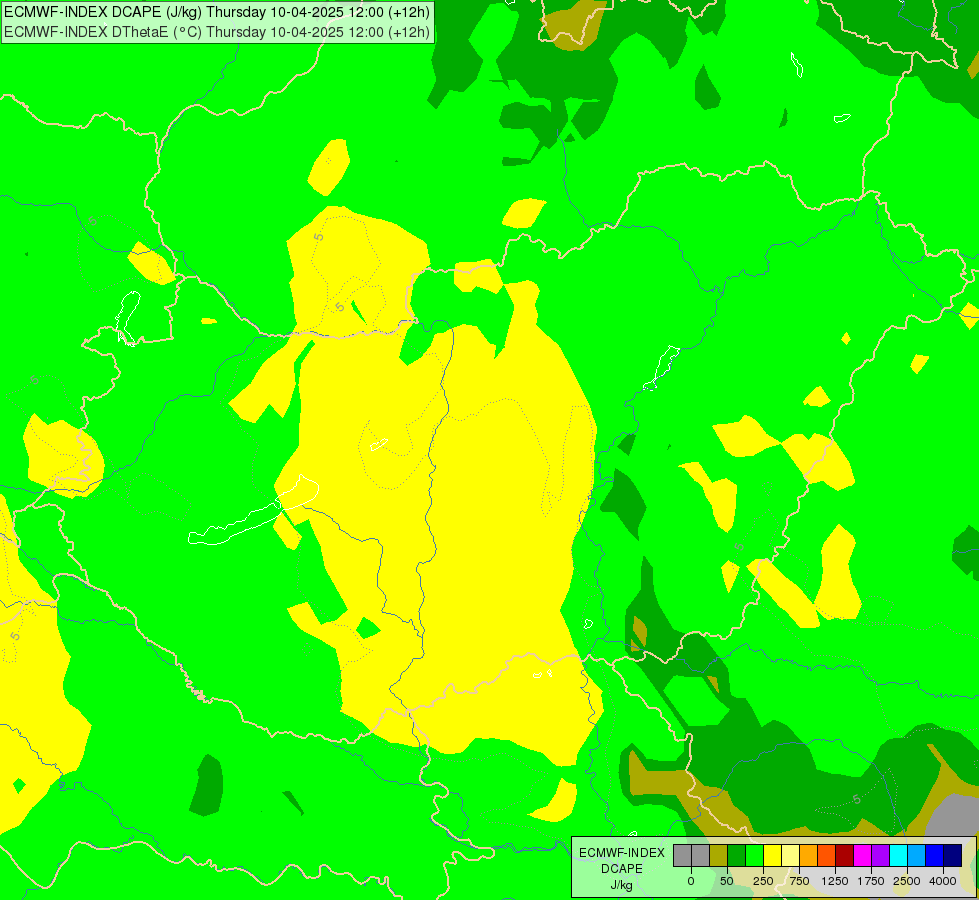Choose the purple legend swatch

(880, 856)
